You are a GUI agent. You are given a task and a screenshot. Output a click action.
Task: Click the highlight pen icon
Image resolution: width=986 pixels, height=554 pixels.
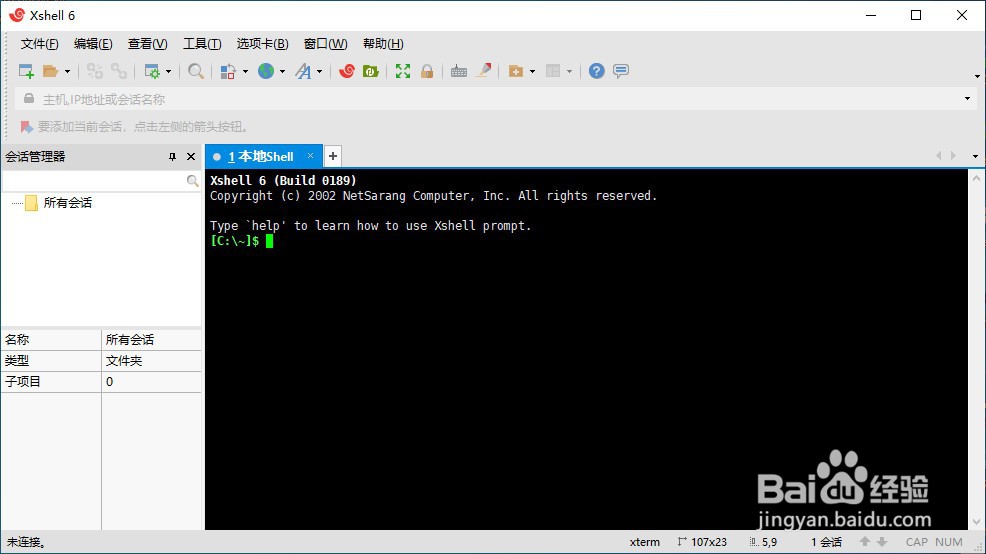tap(484, 70)
